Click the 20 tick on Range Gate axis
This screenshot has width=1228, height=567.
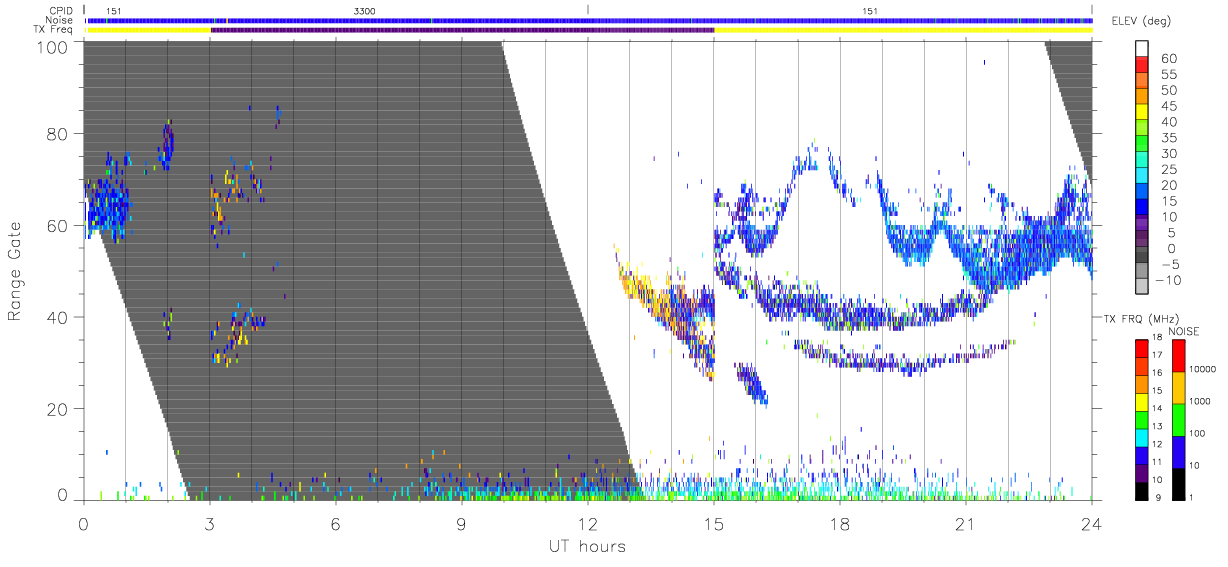click(x=55, y=409)
